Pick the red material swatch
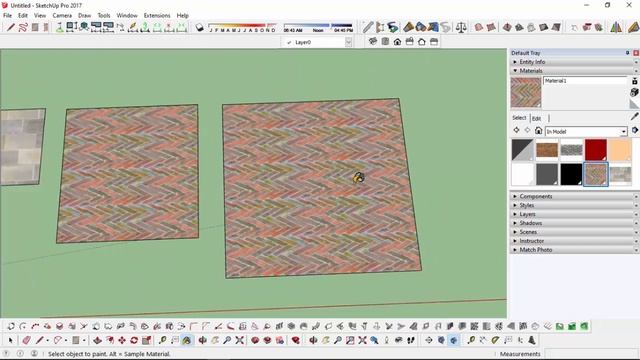The image size is (640, 360). (x=596, y=150)
